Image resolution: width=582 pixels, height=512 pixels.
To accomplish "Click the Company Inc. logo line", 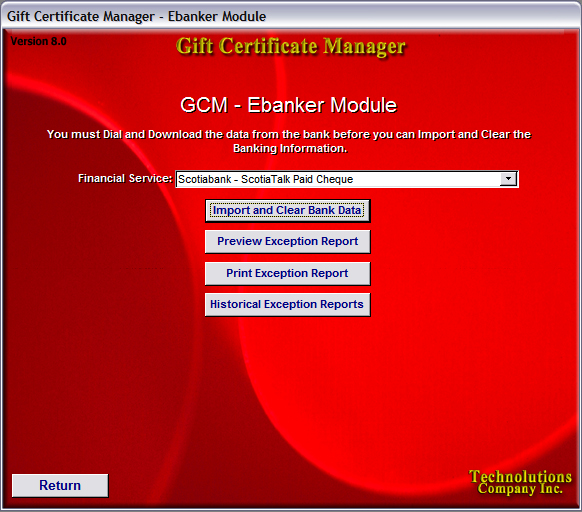I will click(x=520, y=489).
